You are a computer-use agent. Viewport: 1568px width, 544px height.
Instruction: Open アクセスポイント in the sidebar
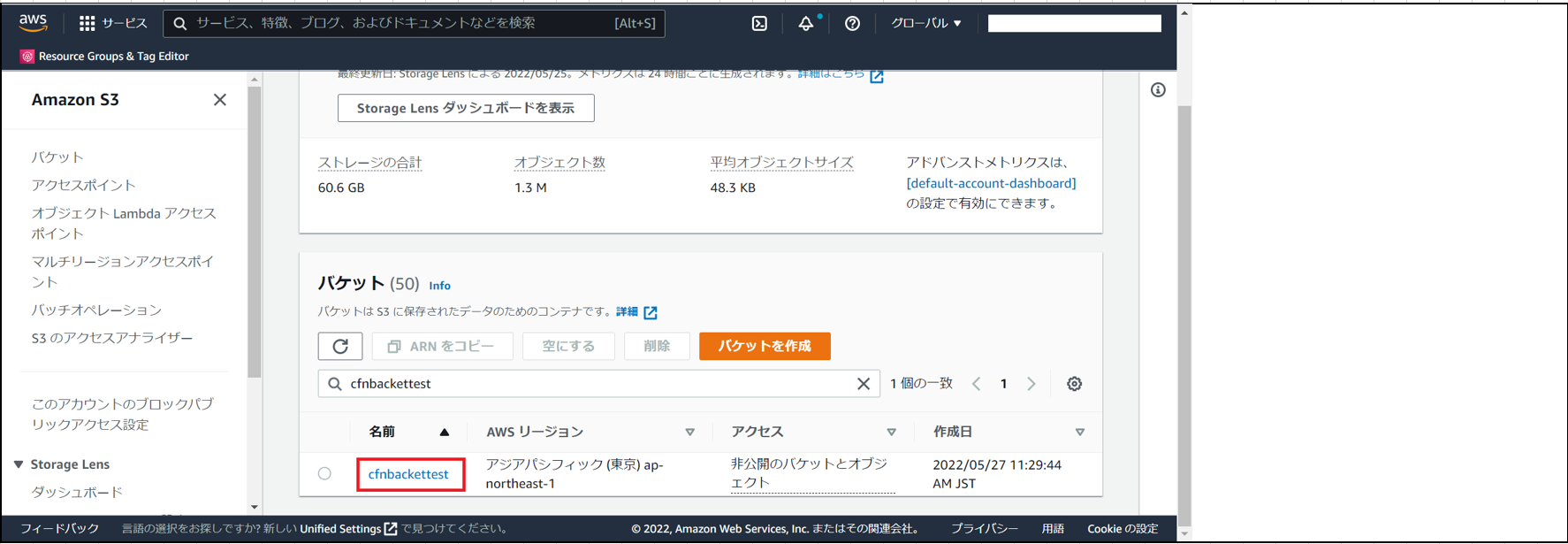coord(84,185)
